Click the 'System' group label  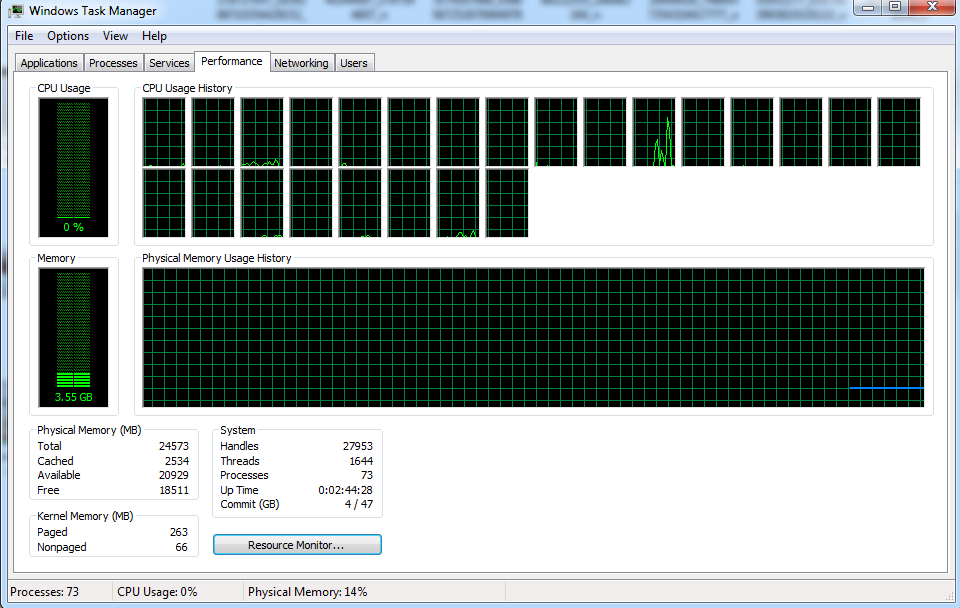pyautogui.click(x=238, y=430)
